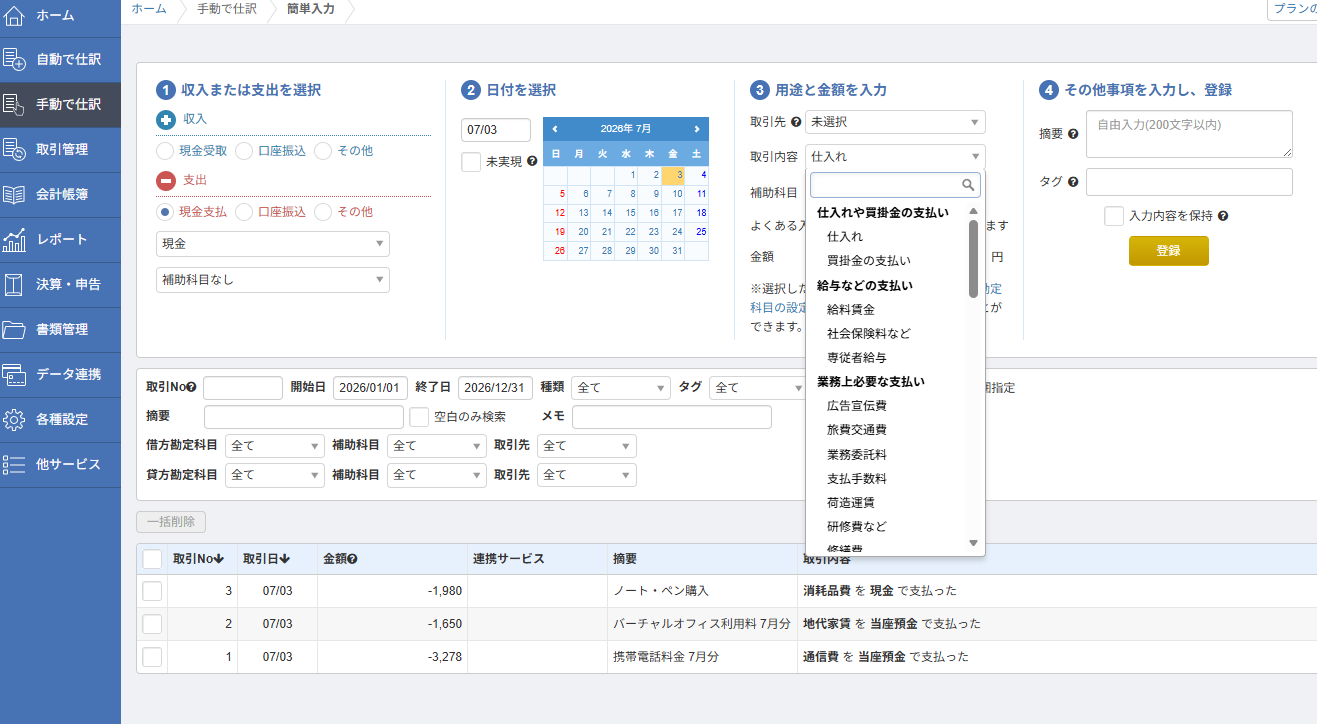This screenshot has height=724, width=1317.
Task: Click help icon beside 摘要 in step 4
Action: pyautogui.click(x=1073, y=134)
